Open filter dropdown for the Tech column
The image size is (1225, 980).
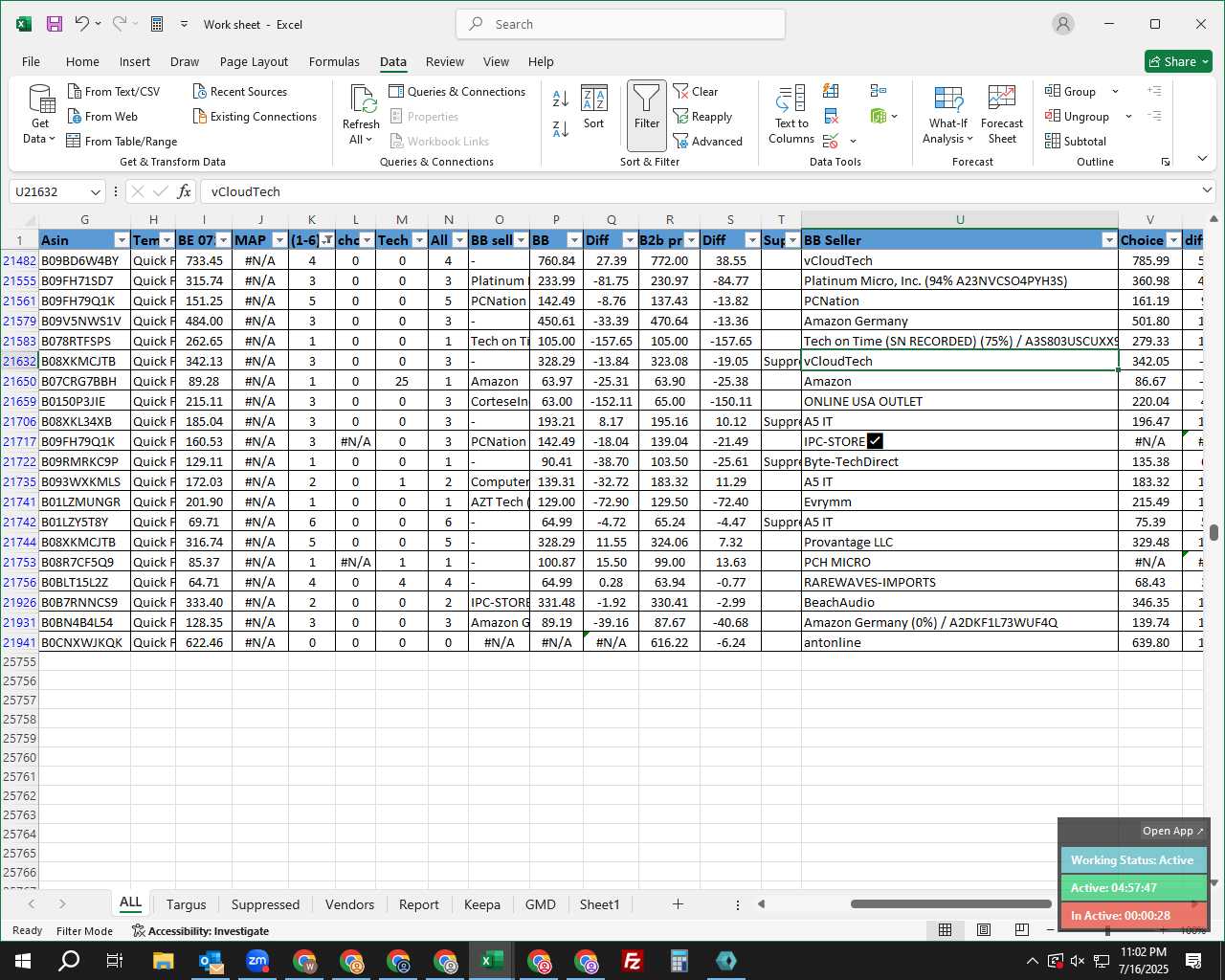pos(419,240)
